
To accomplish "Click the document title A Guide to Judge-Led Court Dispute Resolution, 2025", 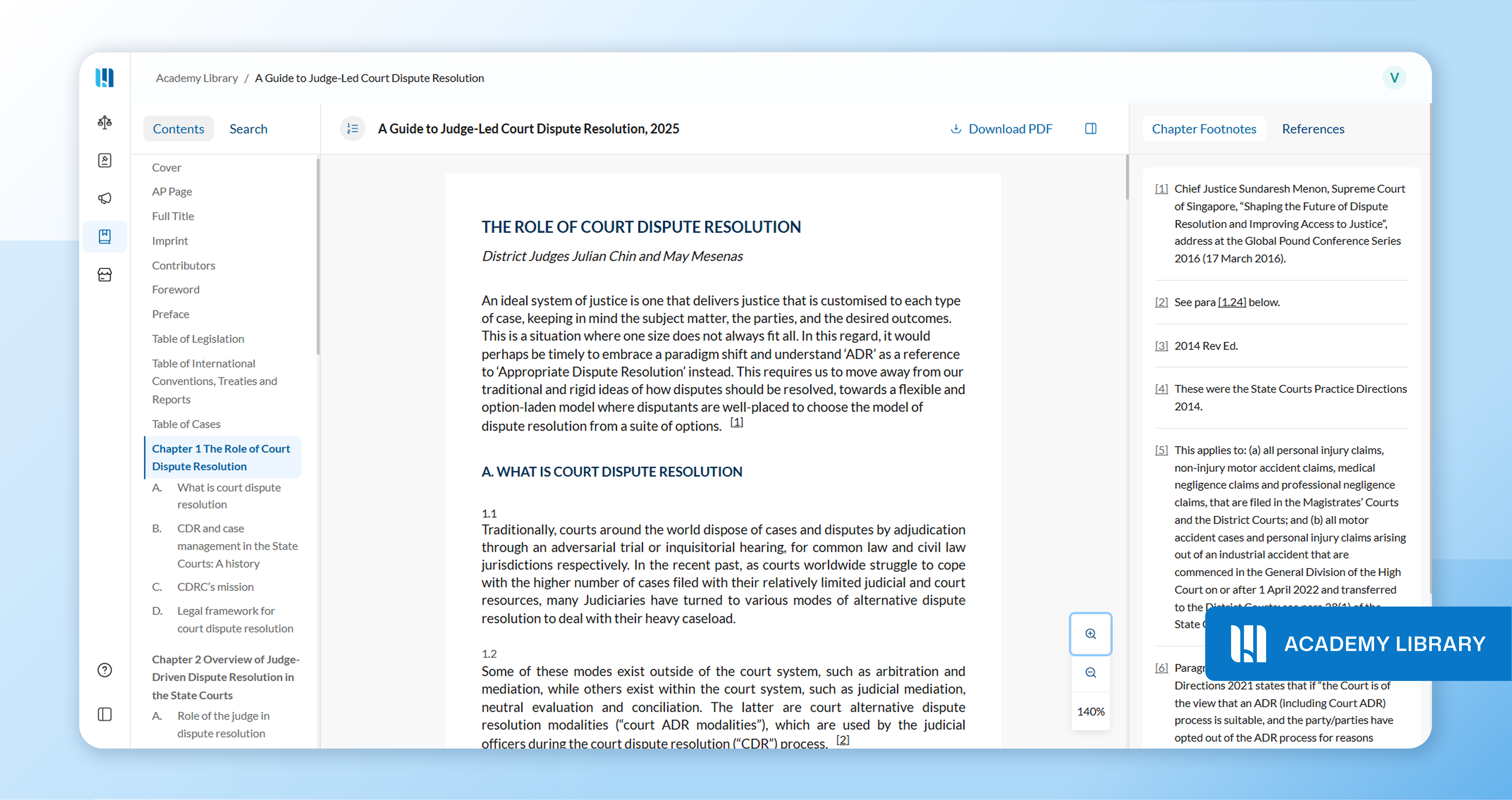I will pyautogui.click(x=528, y=129).
